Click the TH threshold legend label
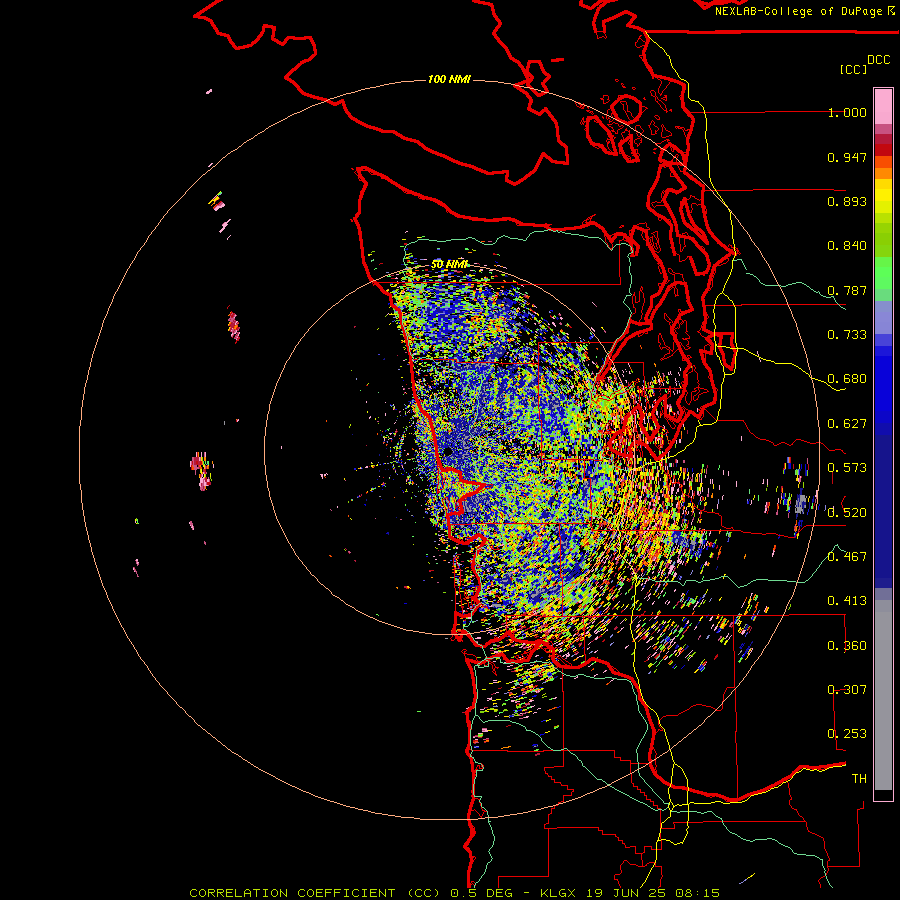The image size is (900, 900). 859,778
